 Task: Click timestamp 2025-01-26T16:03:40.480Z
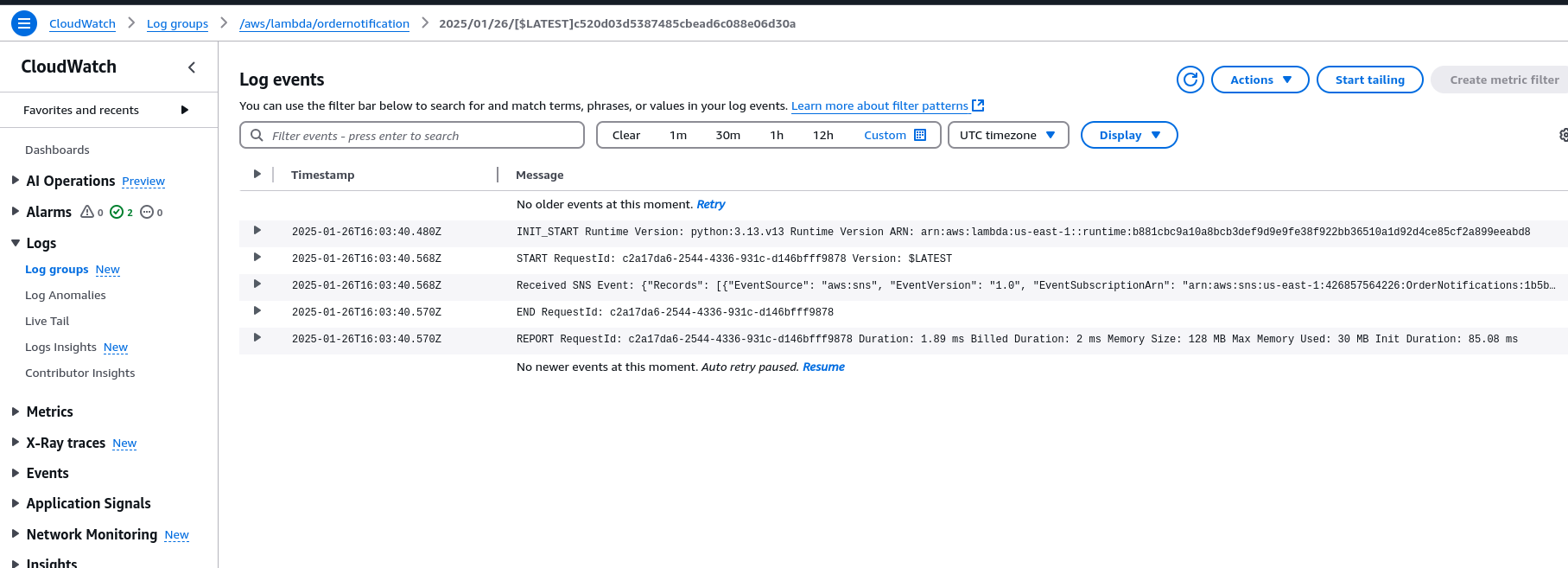pyautogui.click(x=366, y=232)
